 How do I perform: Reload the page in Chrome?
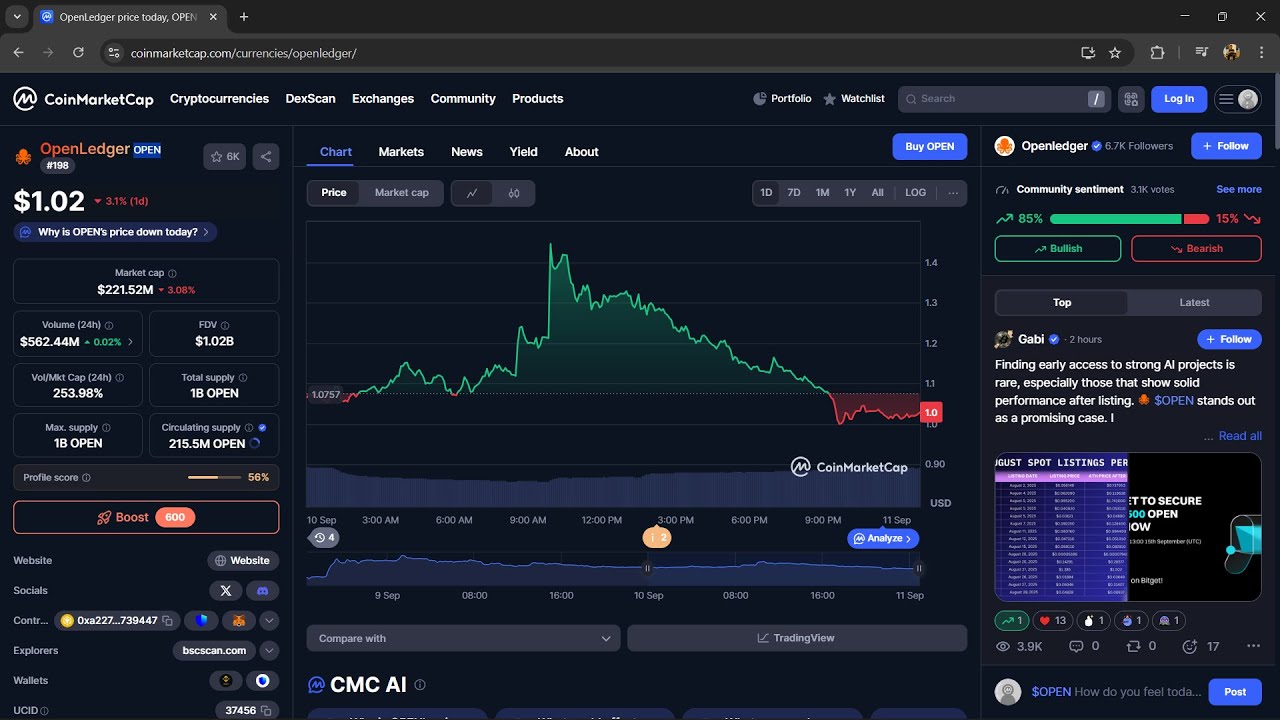click(x=78, y=52)
